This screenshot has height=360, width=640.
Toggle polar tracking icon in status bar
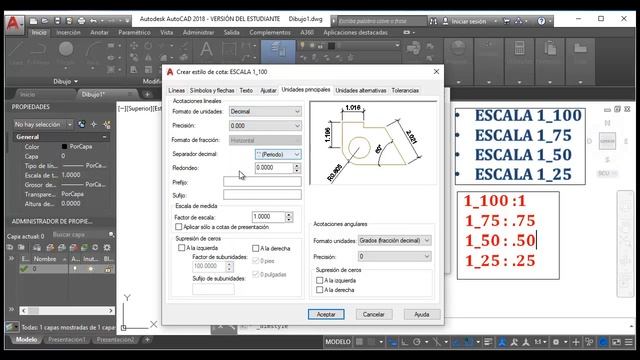point(417,342)
